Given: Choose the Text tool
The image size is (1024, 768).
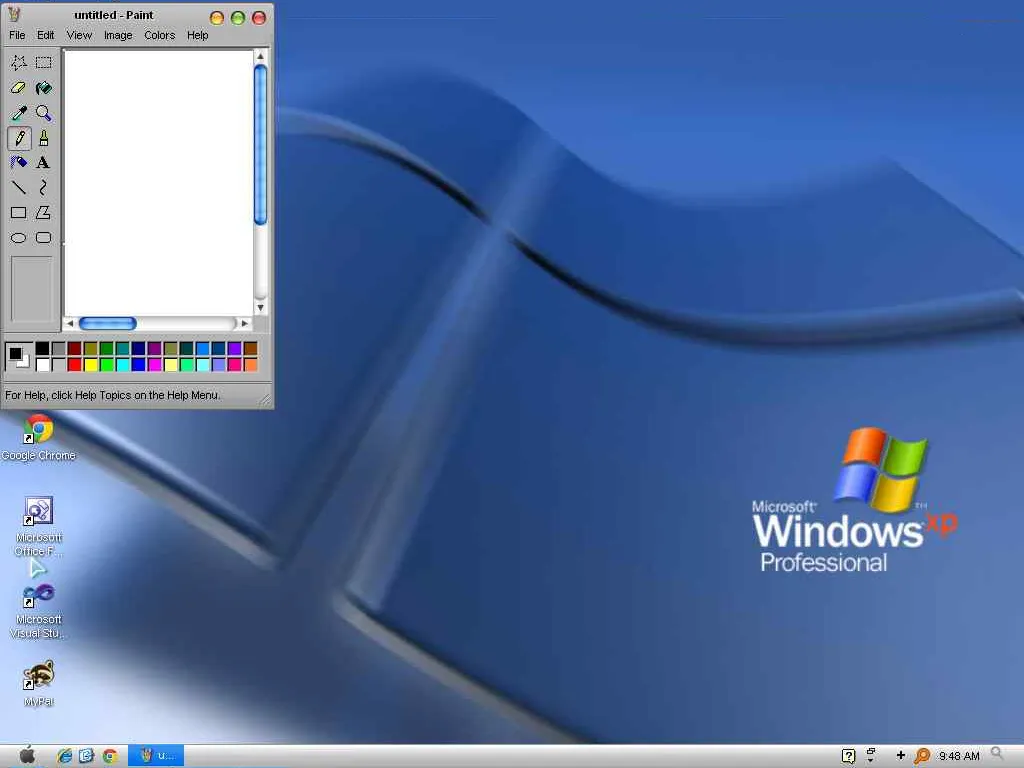Looking at the screenshot, I should coord(44,163).
